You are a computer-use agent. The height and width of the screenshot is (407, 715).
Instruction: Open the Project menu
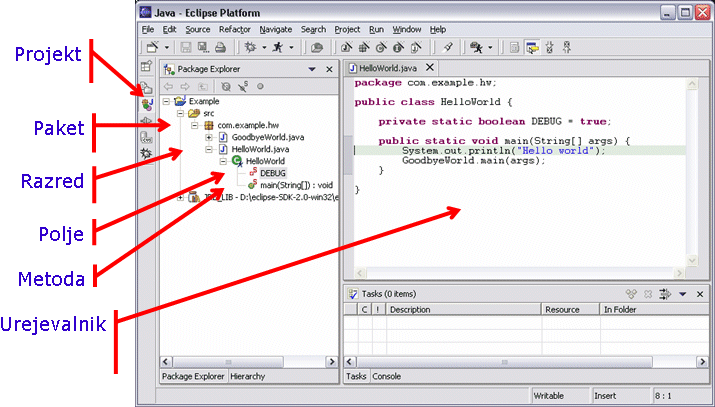click(347, 30)
